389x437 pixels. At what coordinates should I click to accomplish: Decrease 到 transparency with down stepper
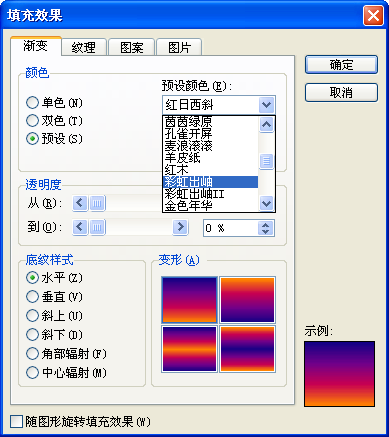(x=266, y=232)
